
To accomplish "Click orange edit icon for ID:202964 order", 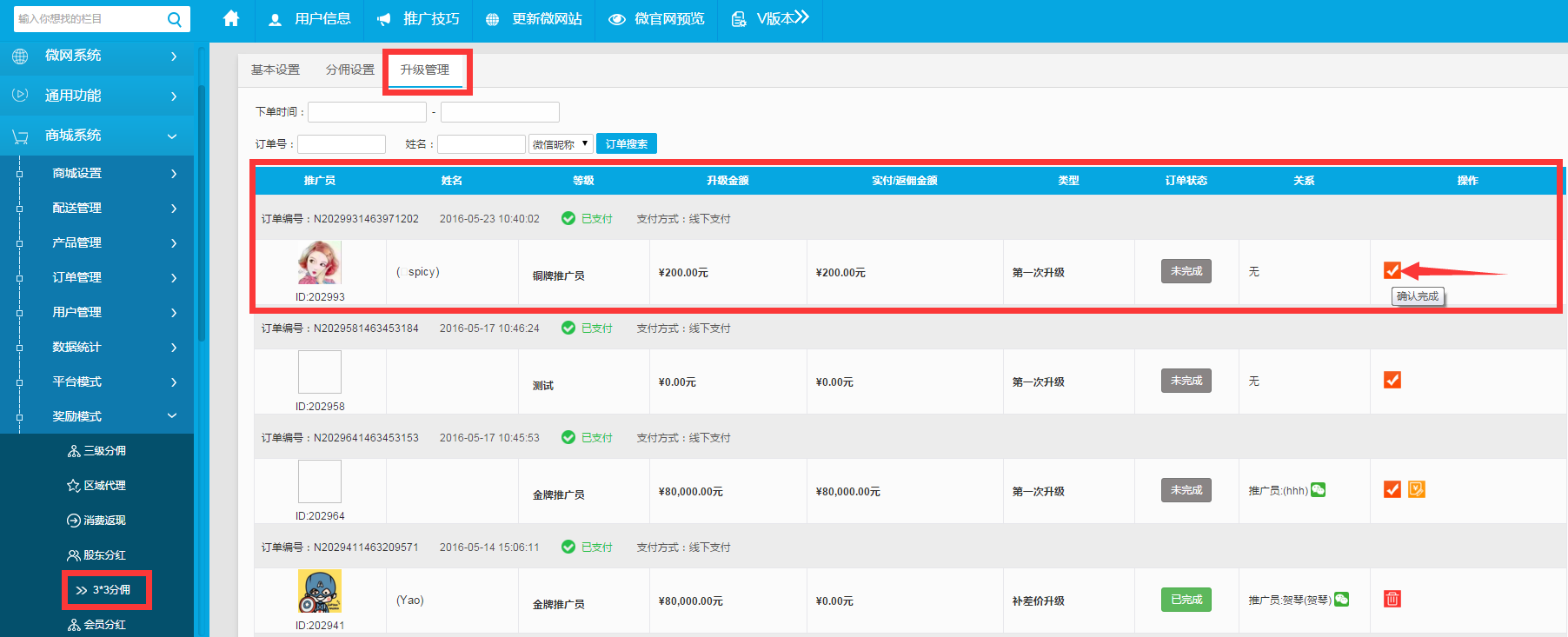I will pyautogui.click(x=1417, y=489).
